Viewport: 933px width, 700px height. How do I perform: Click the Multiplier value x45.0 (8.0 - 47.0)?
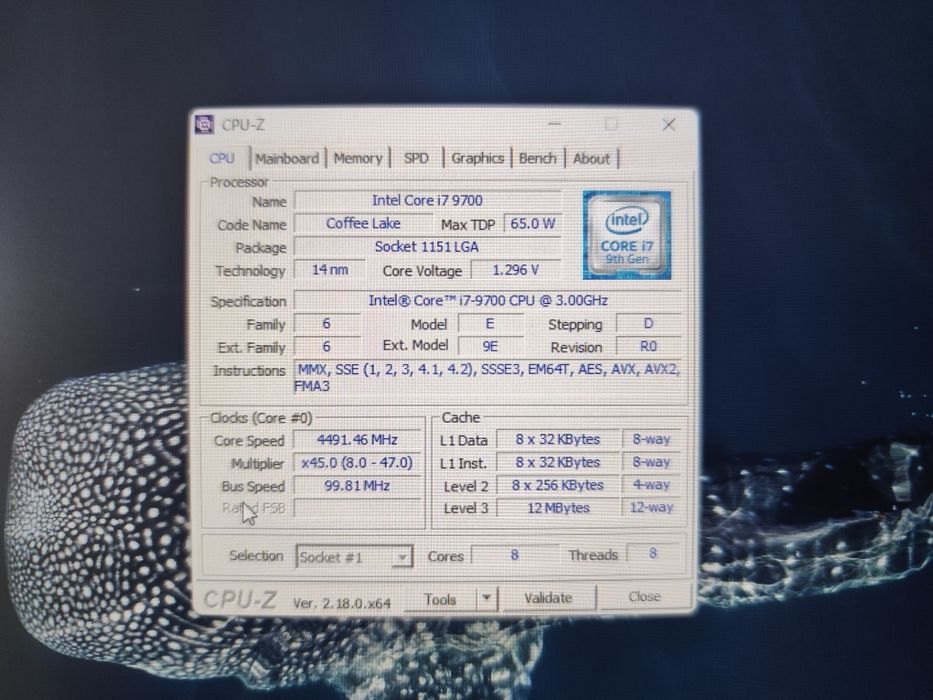click(x=357, y=462)
